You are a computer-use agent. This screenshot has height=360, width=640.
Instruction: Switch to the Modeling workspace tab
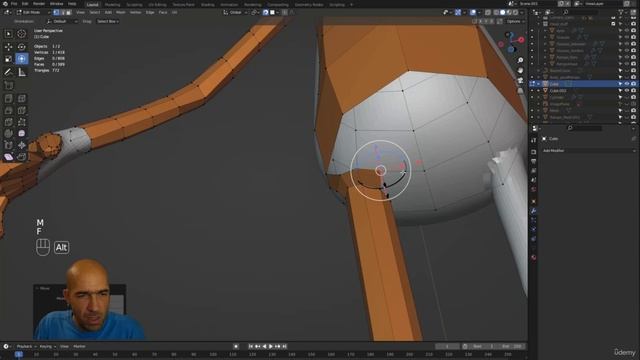[113, 4]
